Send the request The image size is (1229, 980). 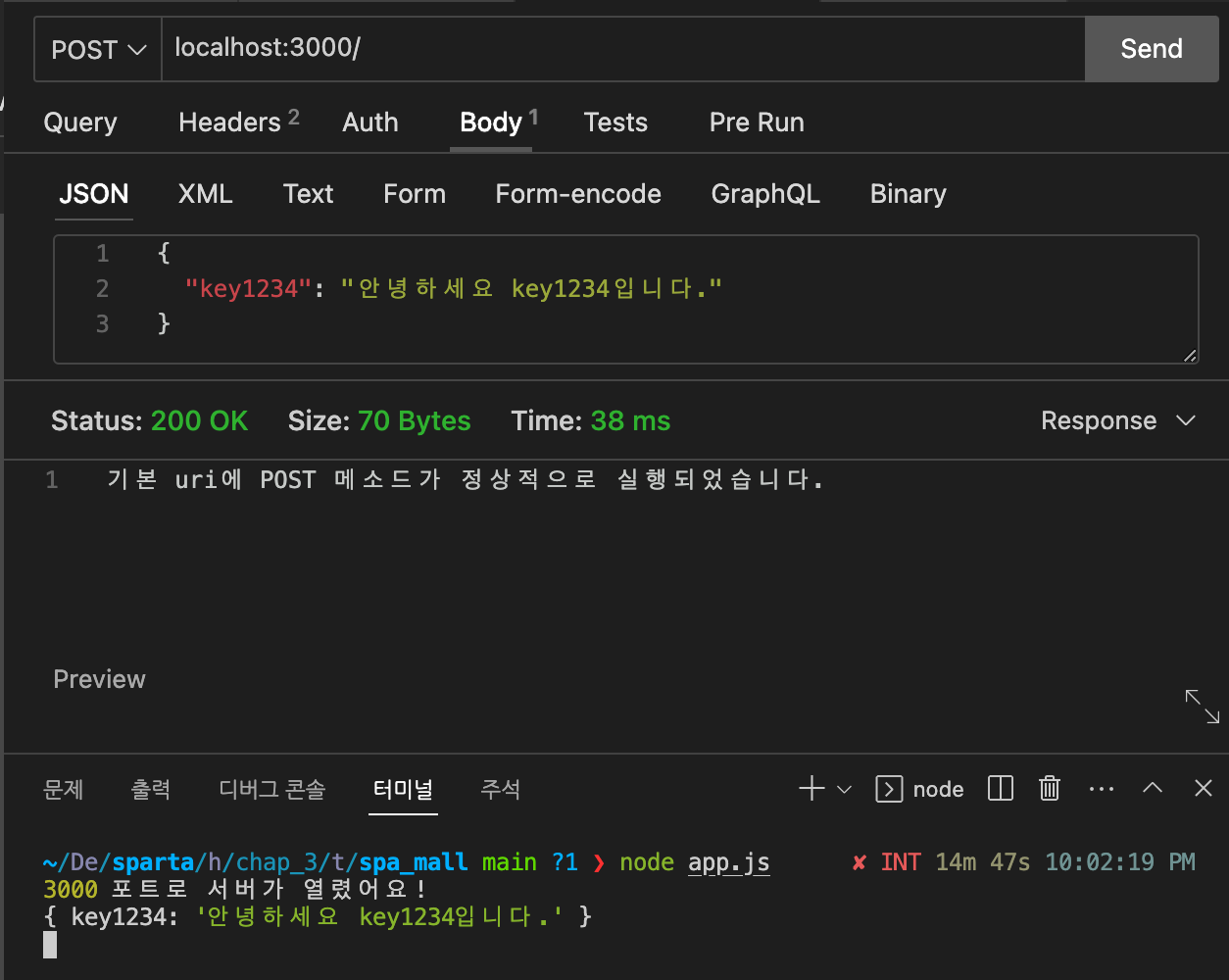[1151, 49]
